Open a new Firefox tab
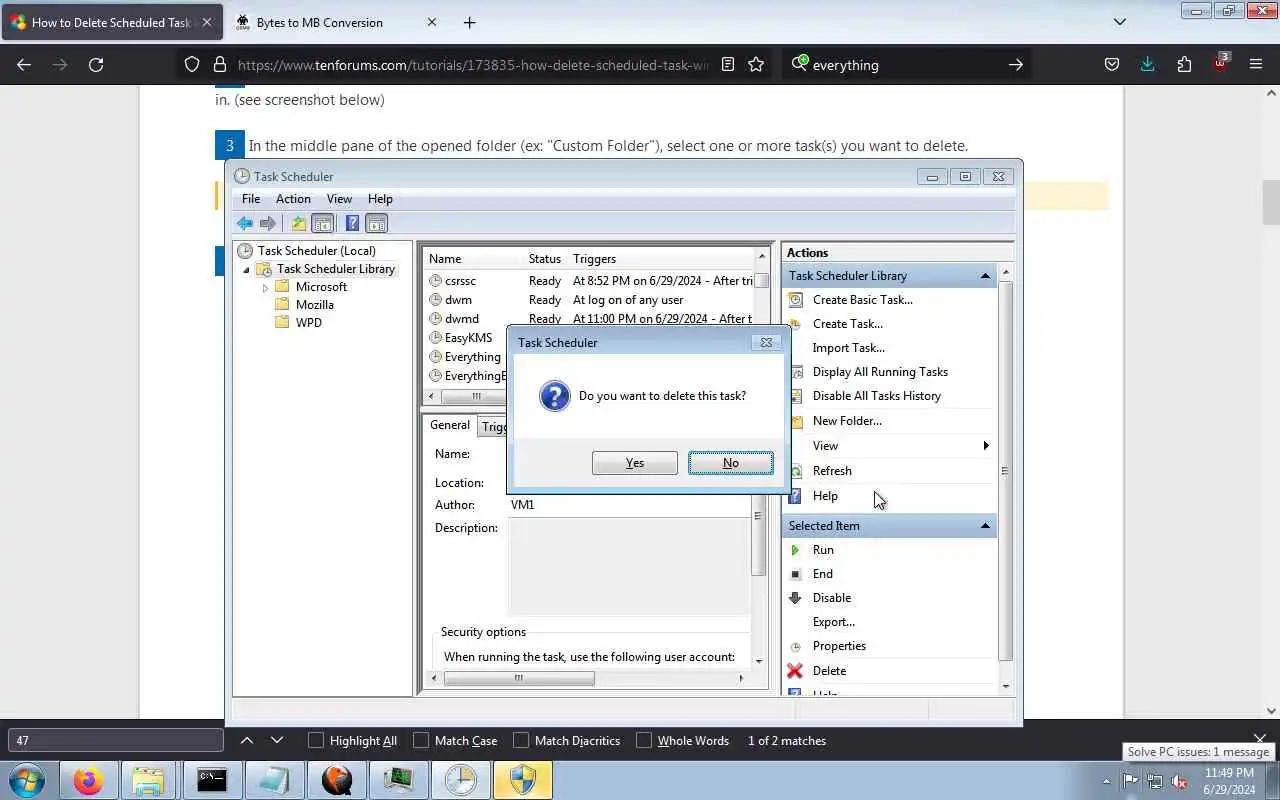 click(469, 22)
